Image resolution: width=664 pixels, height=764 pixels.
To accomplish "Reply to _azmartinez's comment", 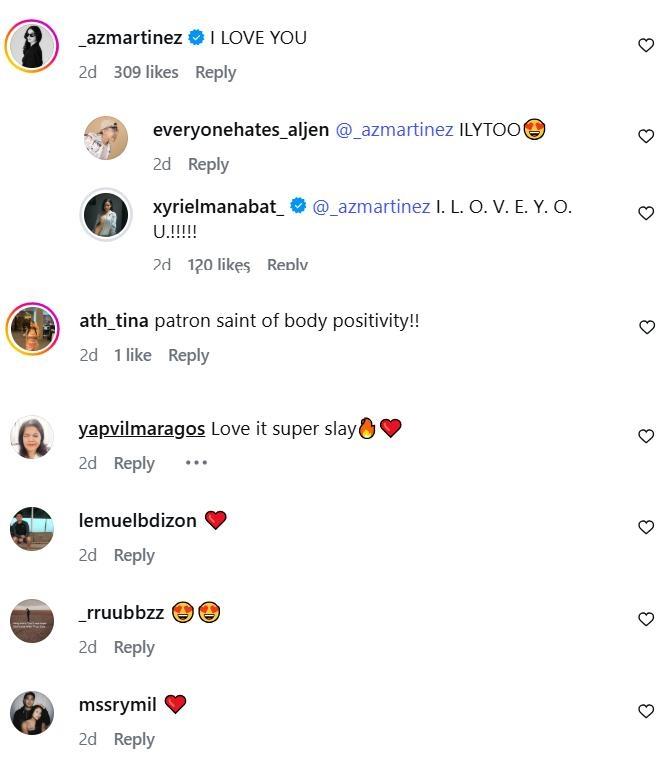I will tap(215, 72).
